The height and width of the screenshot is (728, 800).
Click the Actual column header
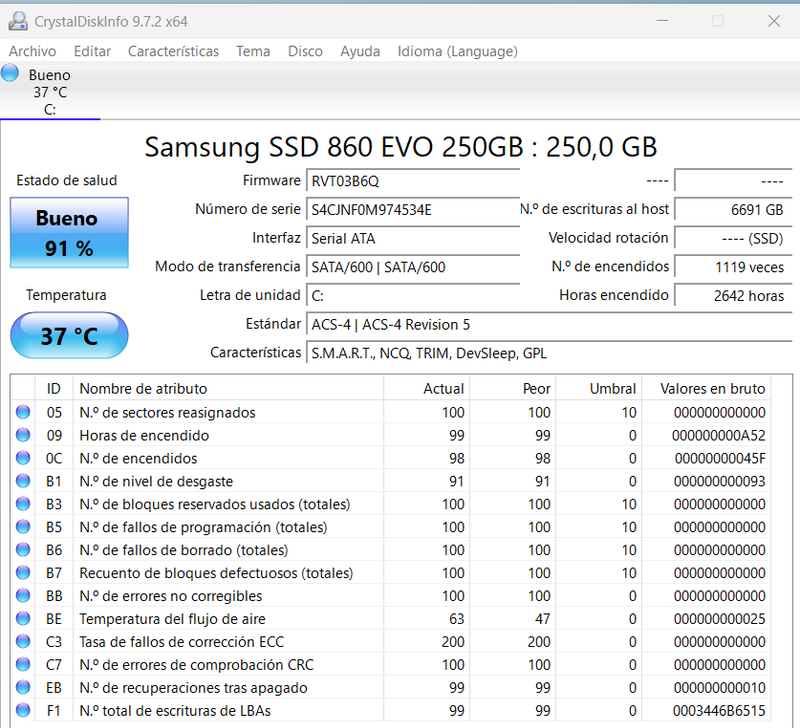pyautogui.click(x=427, y=388)
